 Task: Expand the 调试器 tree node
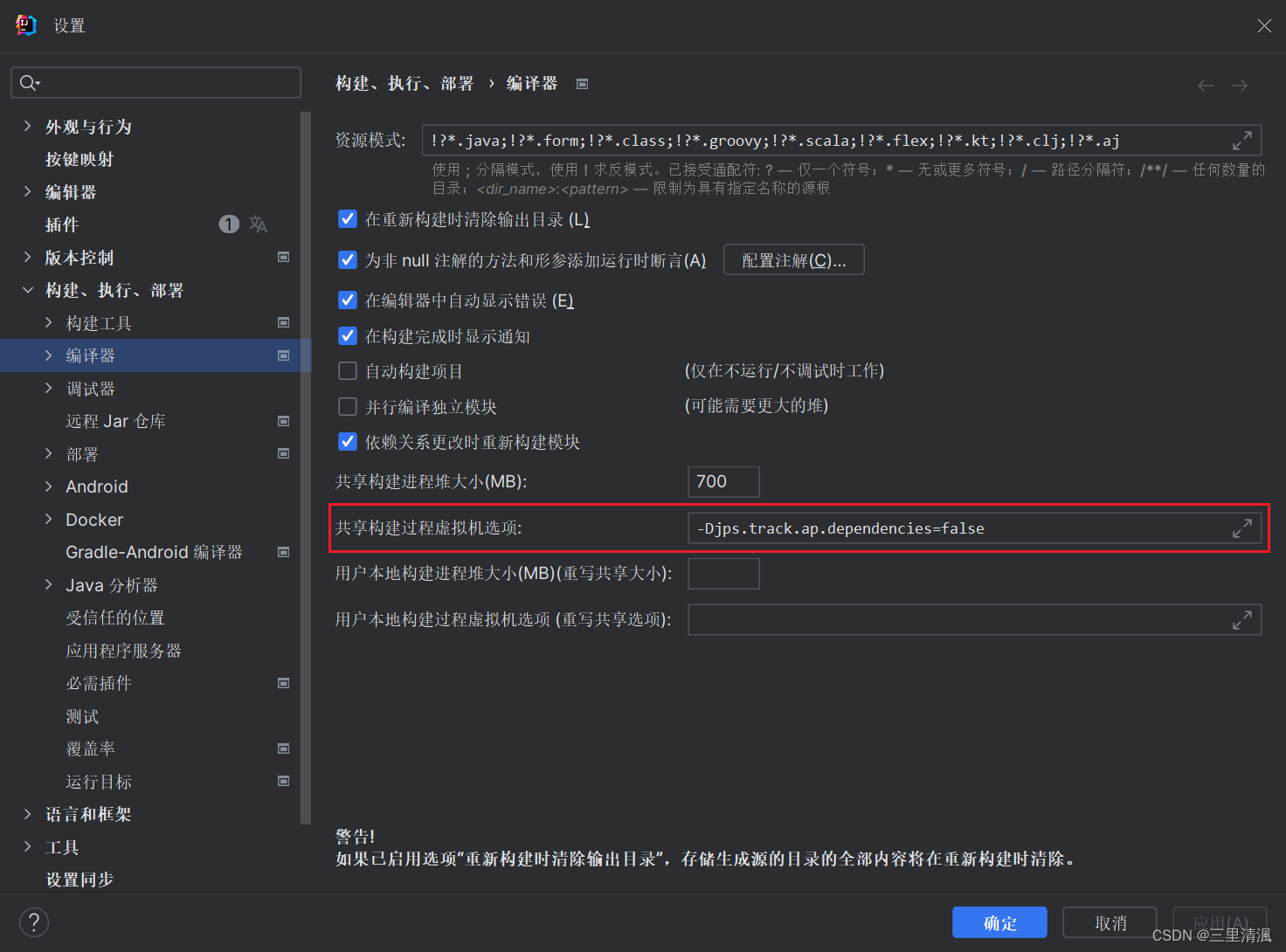(x=49, y=389)
